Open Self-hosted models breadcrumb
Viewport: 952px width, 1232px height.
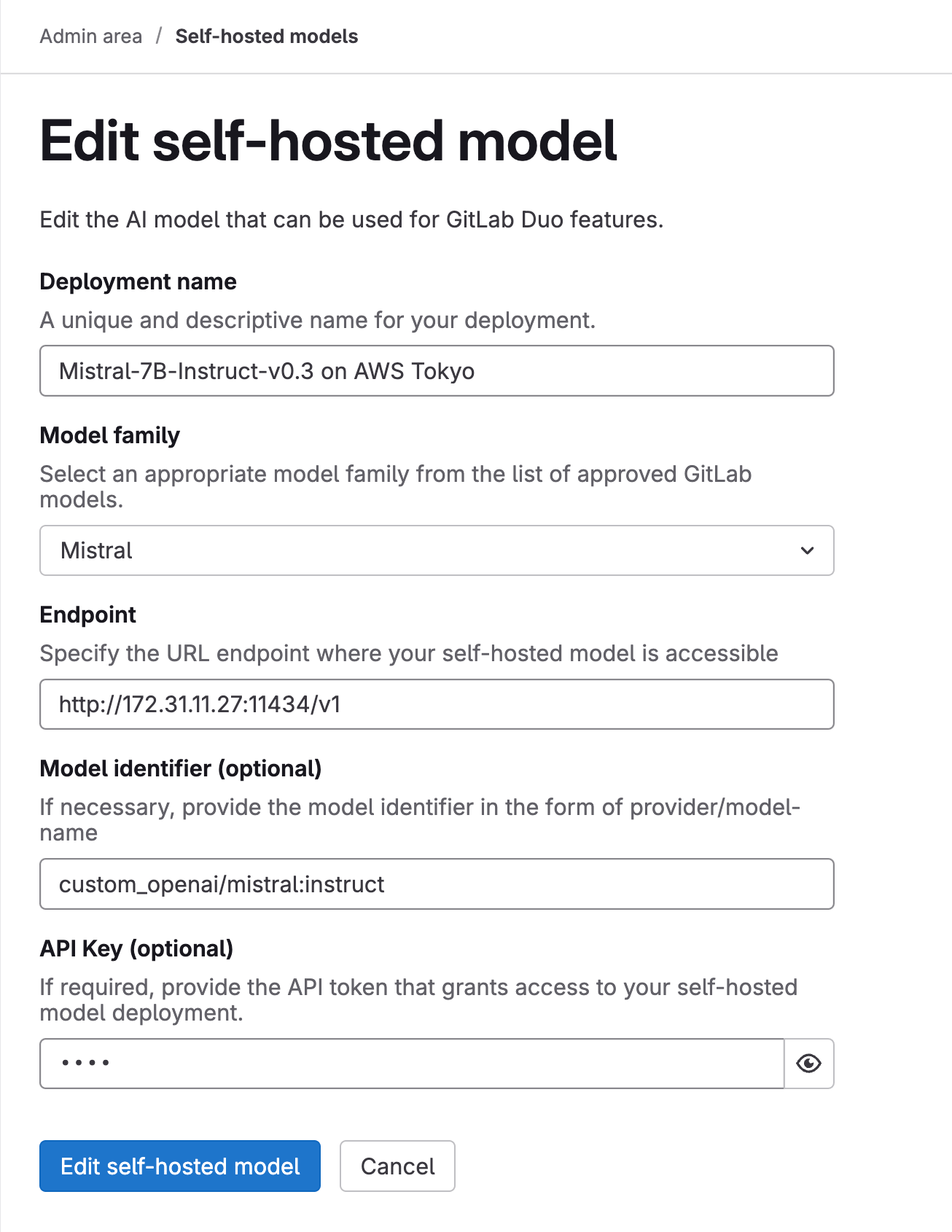pos(265,36)
